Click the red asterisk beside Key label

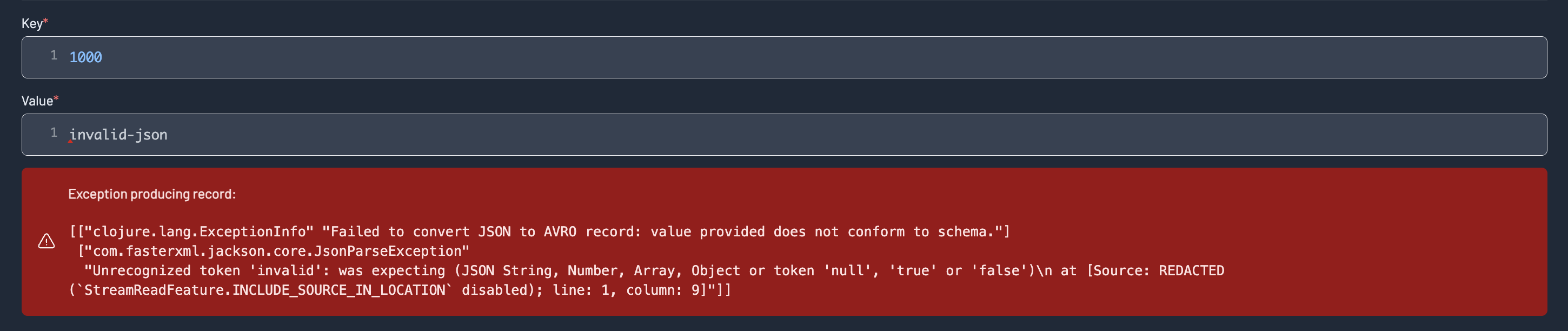[45, 21]
